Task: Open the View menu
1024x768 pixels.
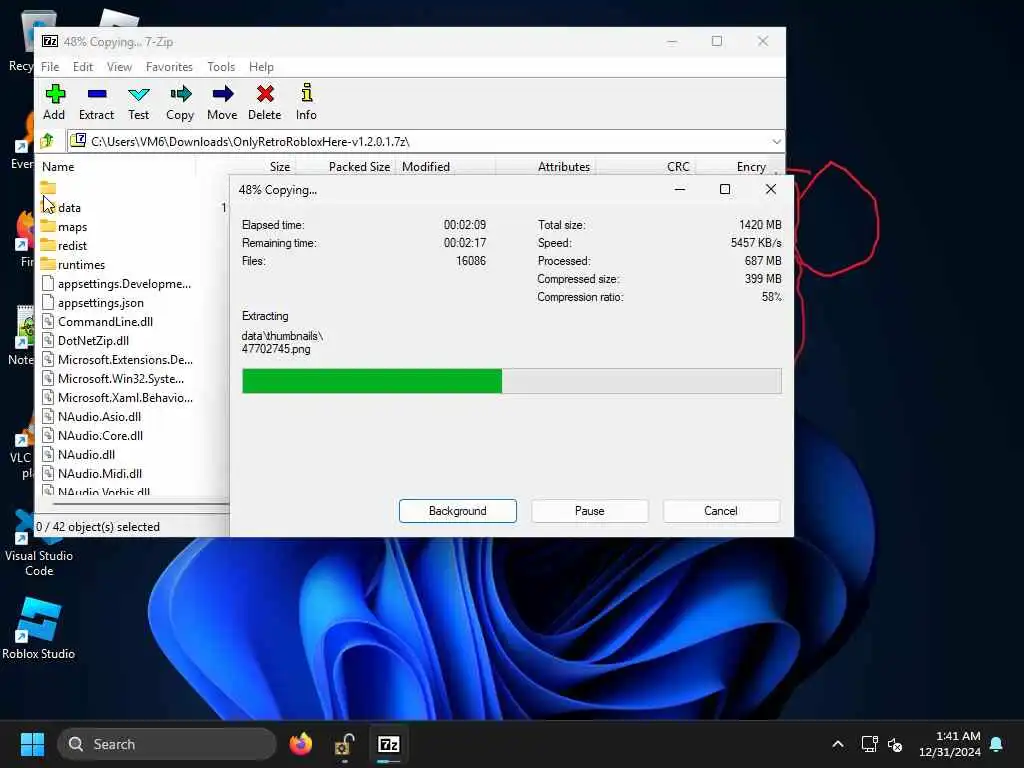Action: [120, 67]
